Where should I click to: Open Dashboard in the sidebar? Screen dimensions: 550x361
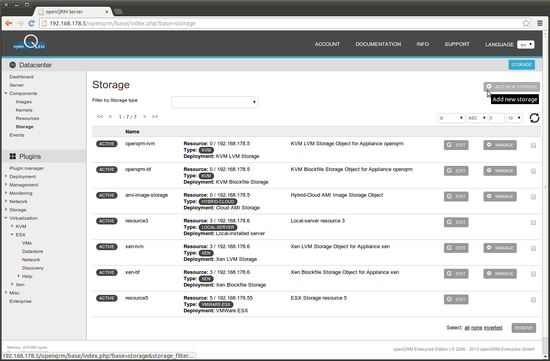click(x=21, y=77)
